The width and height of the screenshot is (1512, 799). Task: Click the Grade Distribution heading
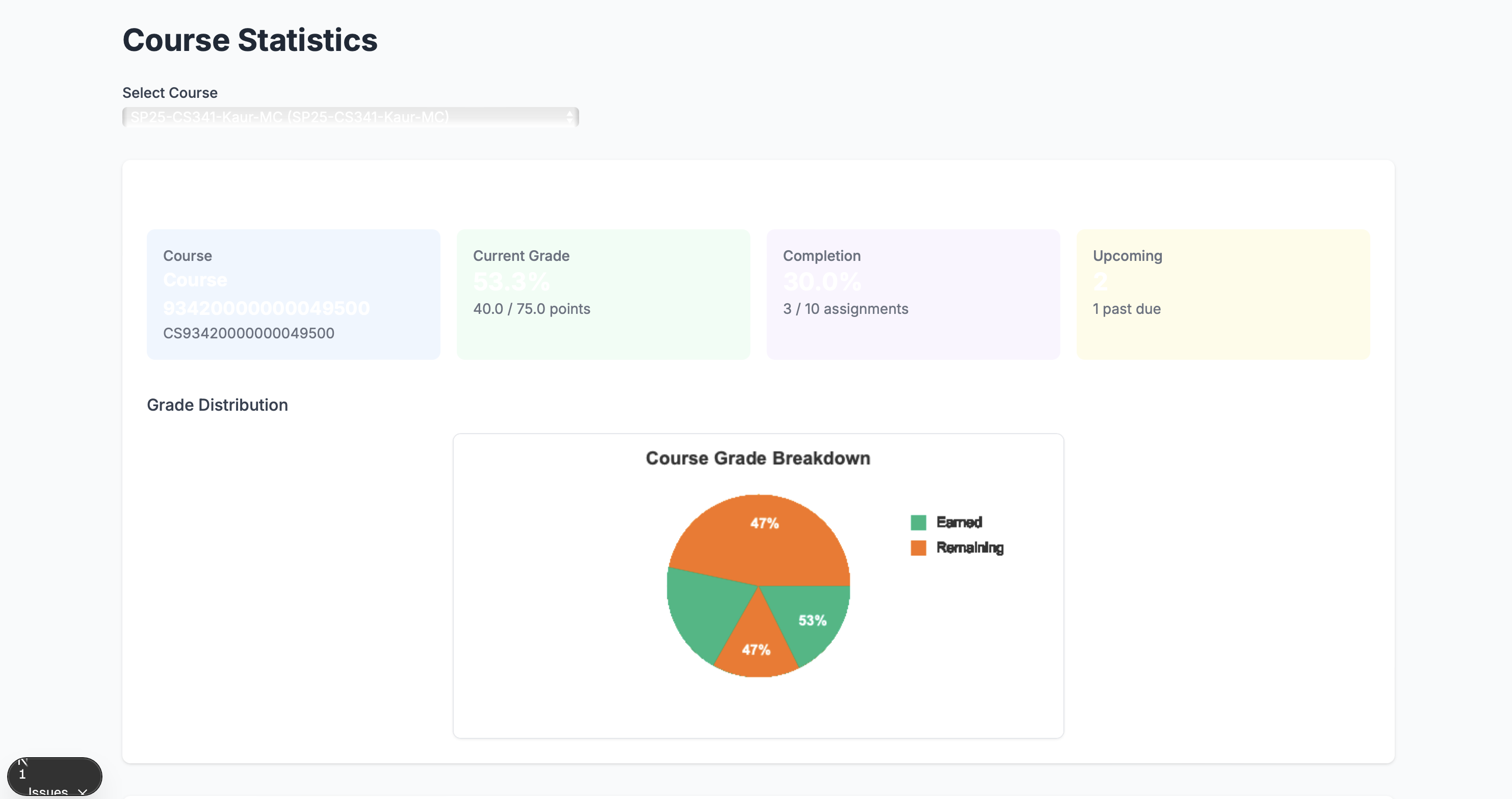tap(217, 405)
